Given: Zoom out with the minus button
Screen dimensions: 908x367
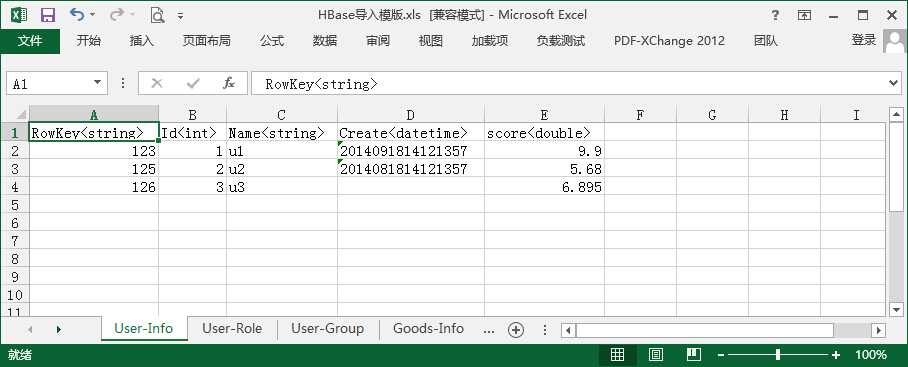Looking at the screenshot, I should 721,355.
